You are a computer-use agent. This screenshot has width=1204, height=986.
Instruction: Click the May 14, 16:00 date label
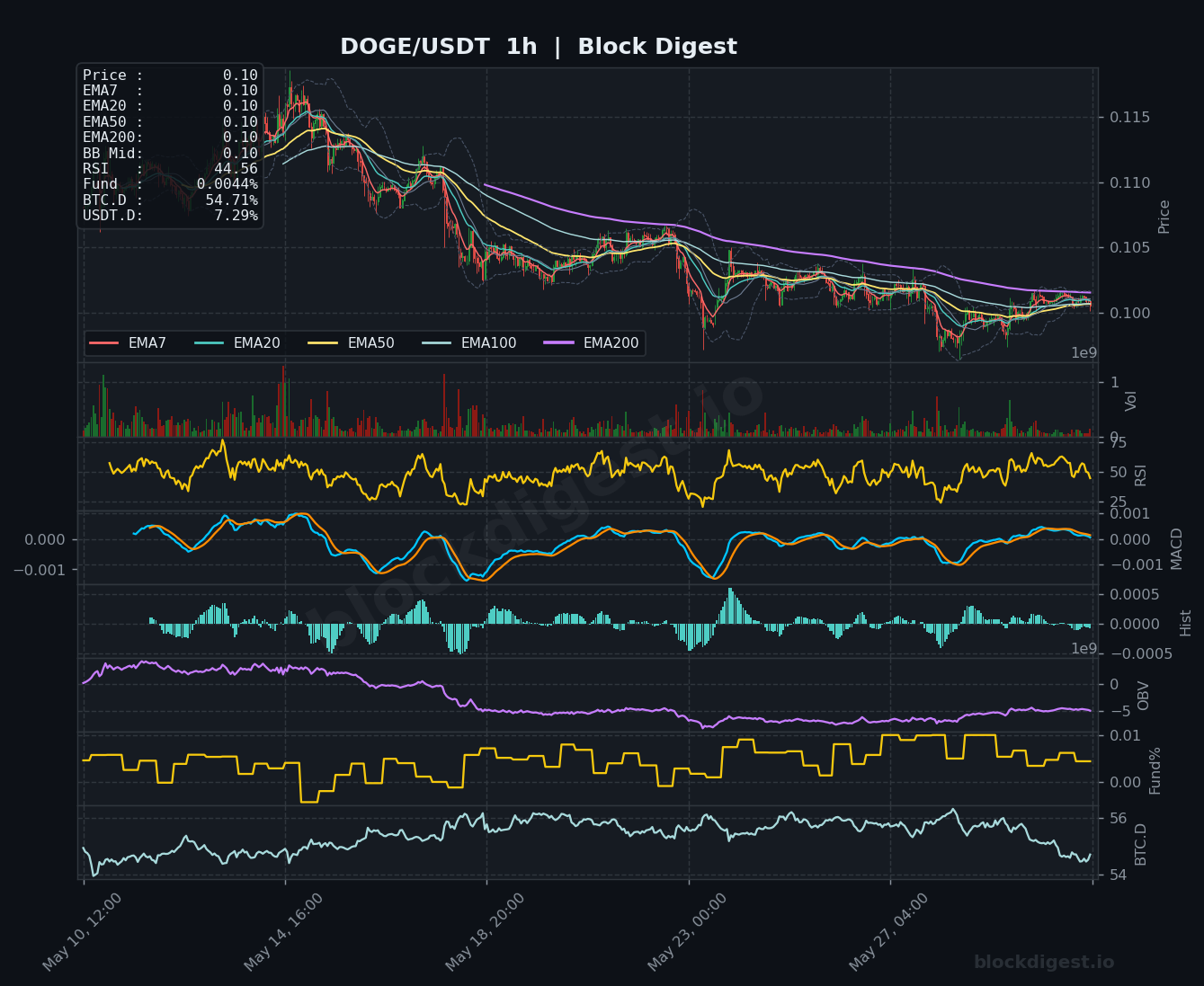tap(283, 932)
